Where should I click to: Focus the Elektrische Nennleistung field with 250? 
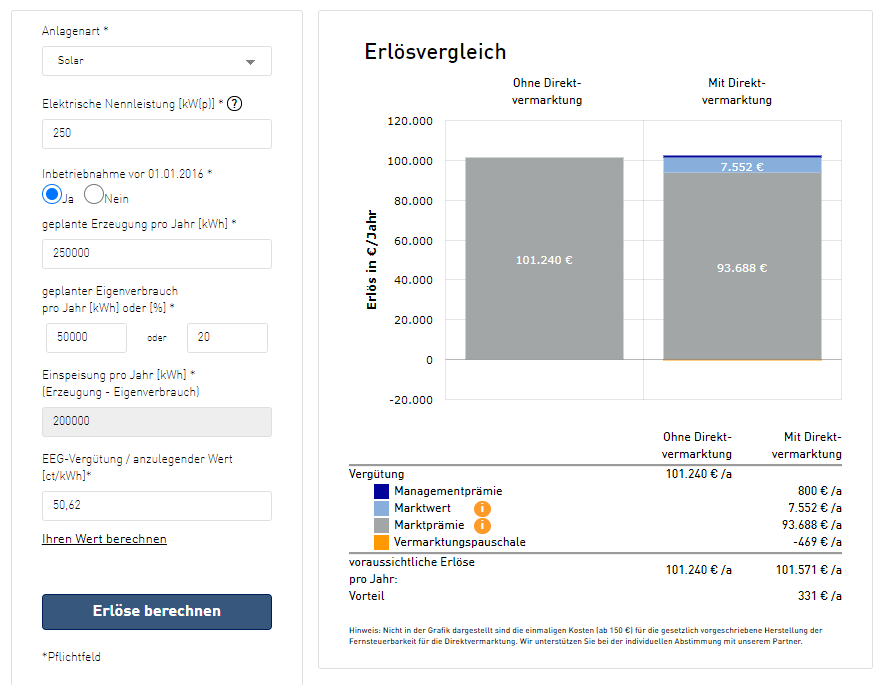[157, 134]
